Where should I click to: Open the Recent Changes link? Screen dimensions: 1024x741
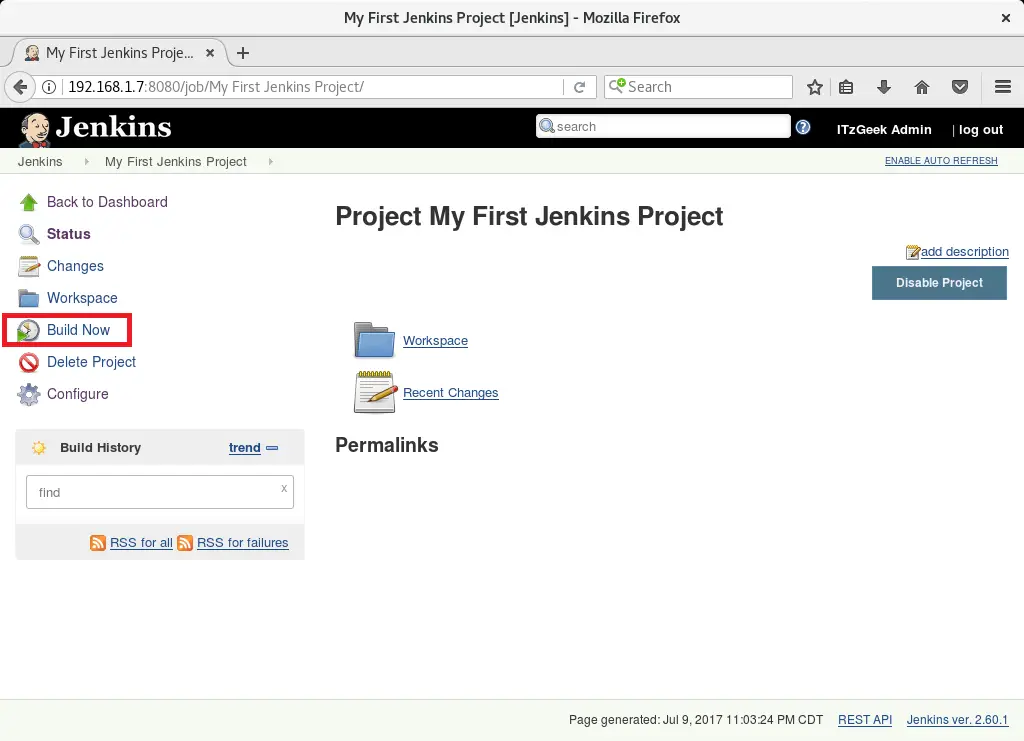point(451,393)
